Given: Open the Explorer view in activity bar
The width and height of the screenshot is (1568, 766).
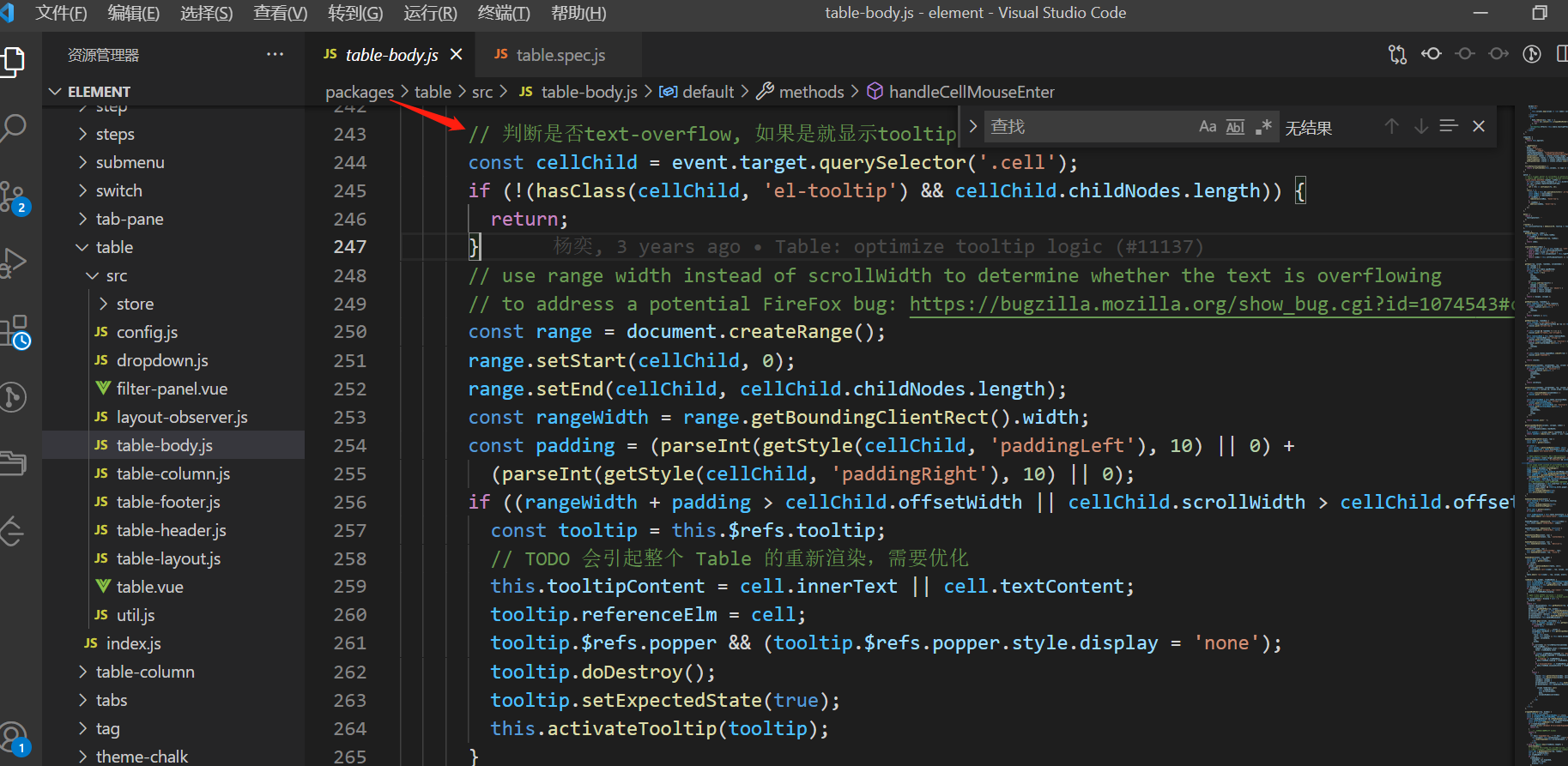Looking at the screenshot, I should click(14, 61).
